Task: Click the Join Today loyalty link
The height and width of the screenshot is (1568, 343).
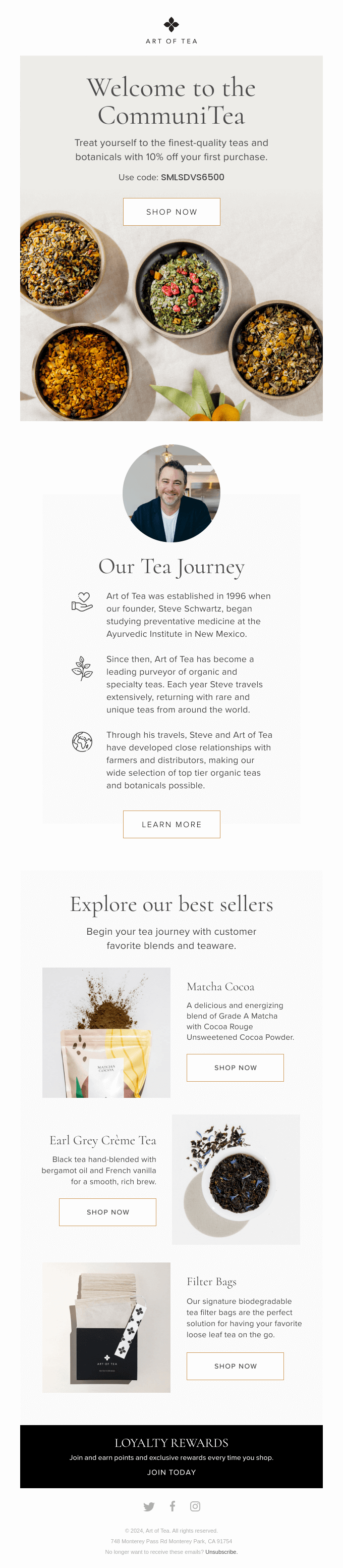Action: (171, 1472)
